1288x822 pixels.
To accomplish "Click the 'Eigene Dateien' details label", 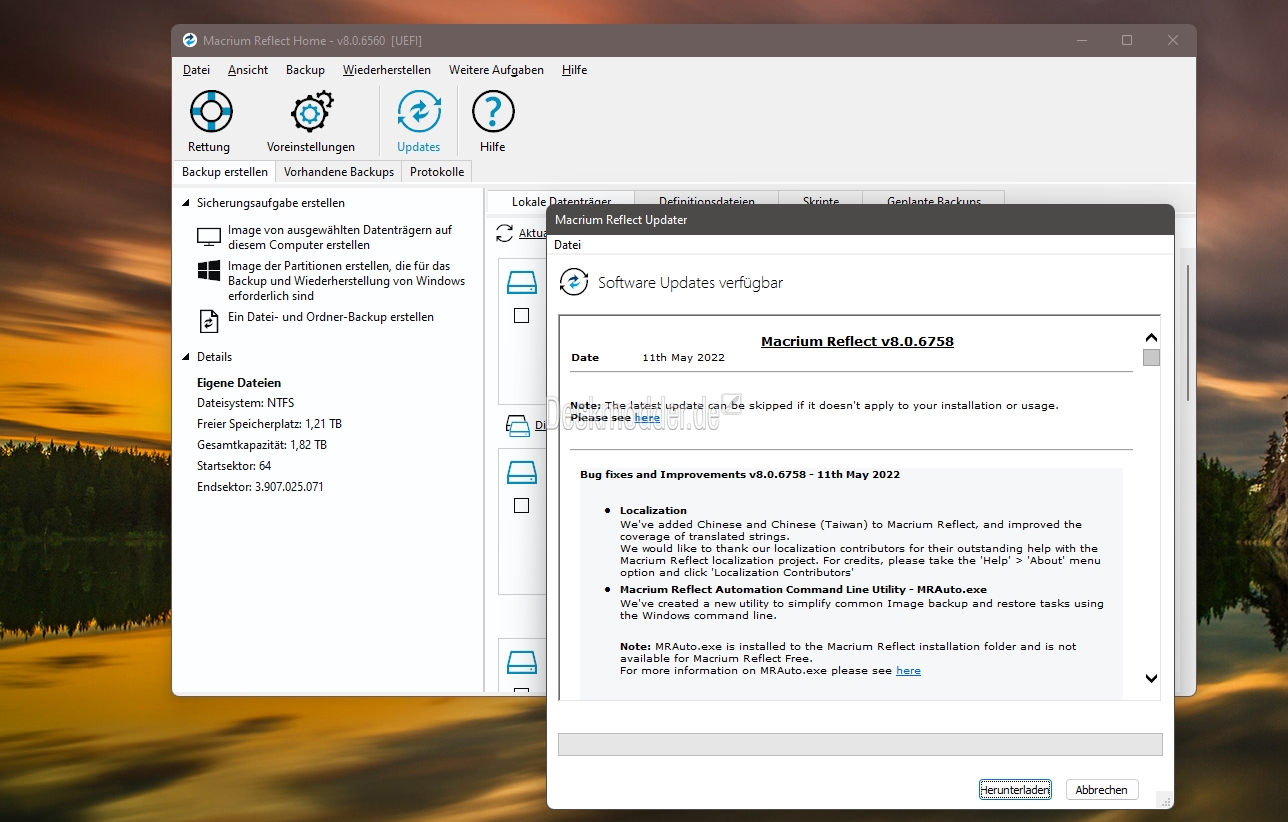I will (239, 383).
